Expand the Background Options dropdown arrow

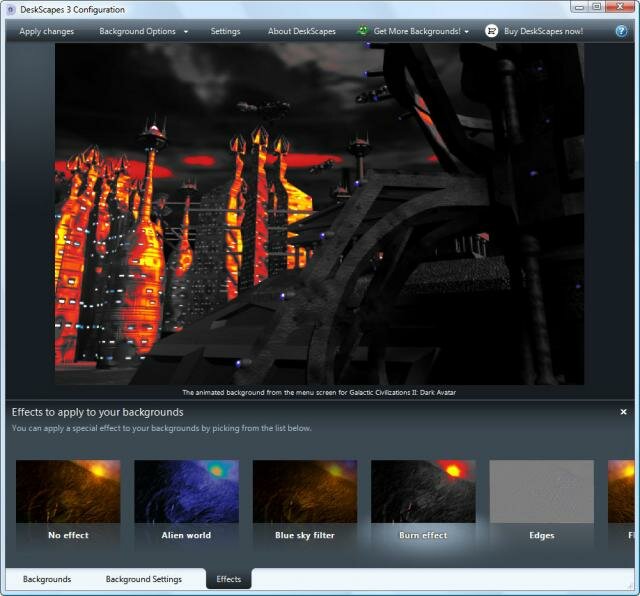tap(186, 32)
